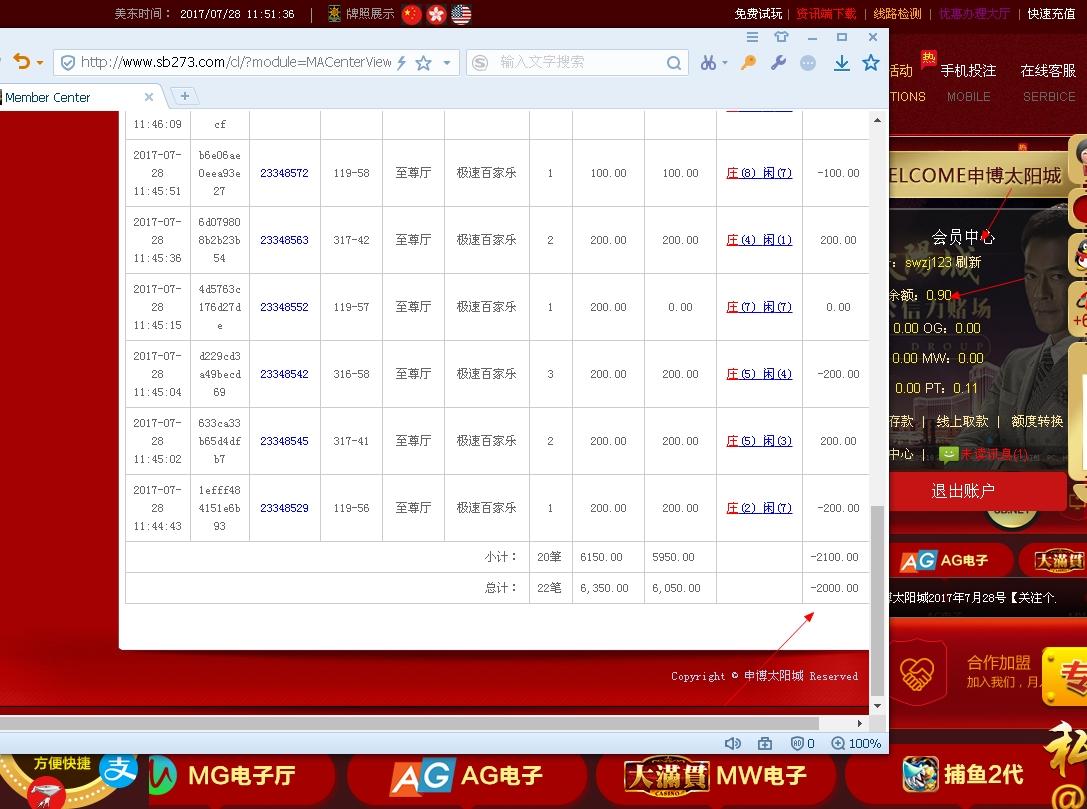
Task: Open unread messages via green chat bubble icon
Action: (x=947, y=452)
